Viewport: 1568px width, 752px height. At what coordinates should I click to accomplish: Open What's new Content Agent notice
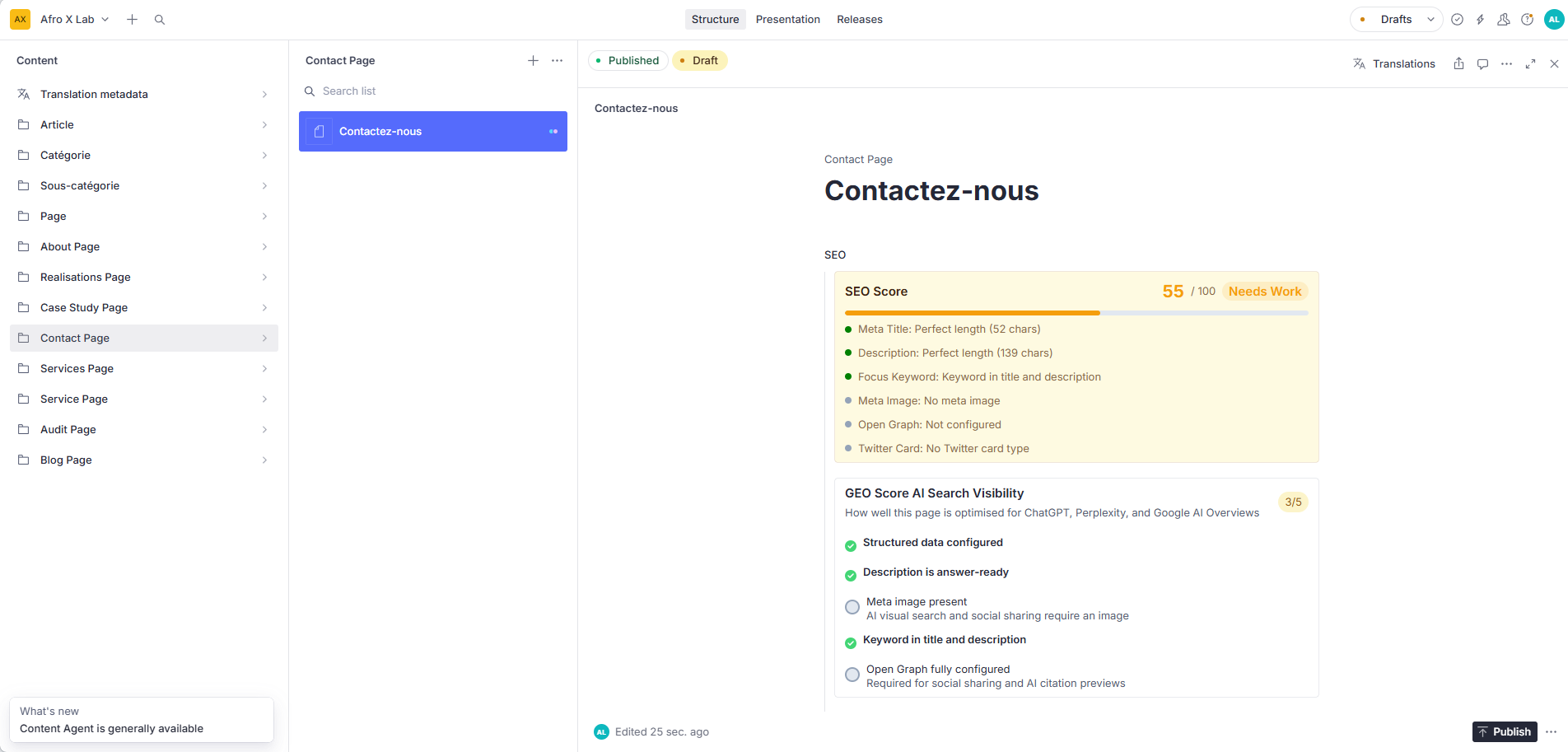[142, 720]
